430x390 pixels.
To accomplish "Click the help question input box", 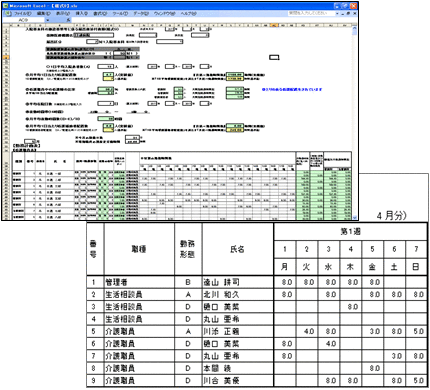I will pyautogui.click(x=311, y=13).
